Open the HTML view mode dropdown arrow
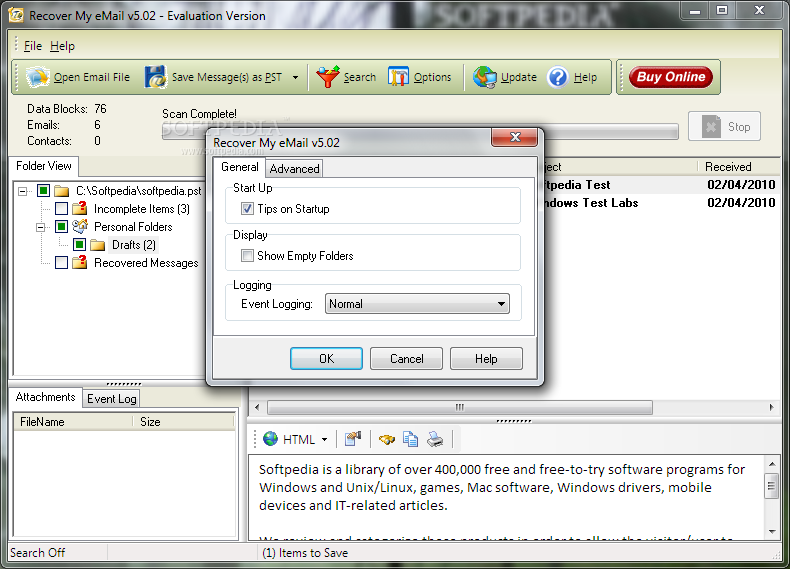 324,439
